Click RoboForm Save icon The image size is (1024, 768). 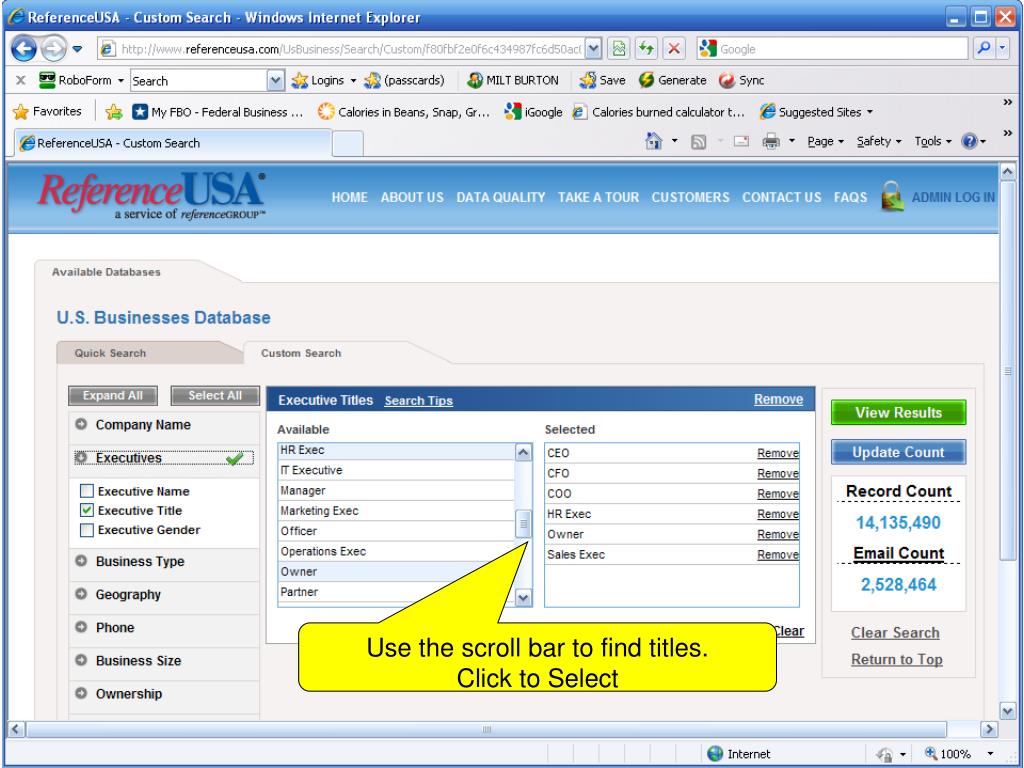(588, 80)
